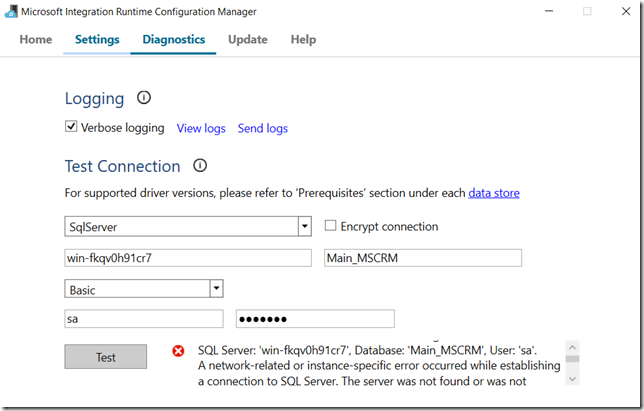Uncheck the Verbose logging checkbox

(x=71, y=126)
